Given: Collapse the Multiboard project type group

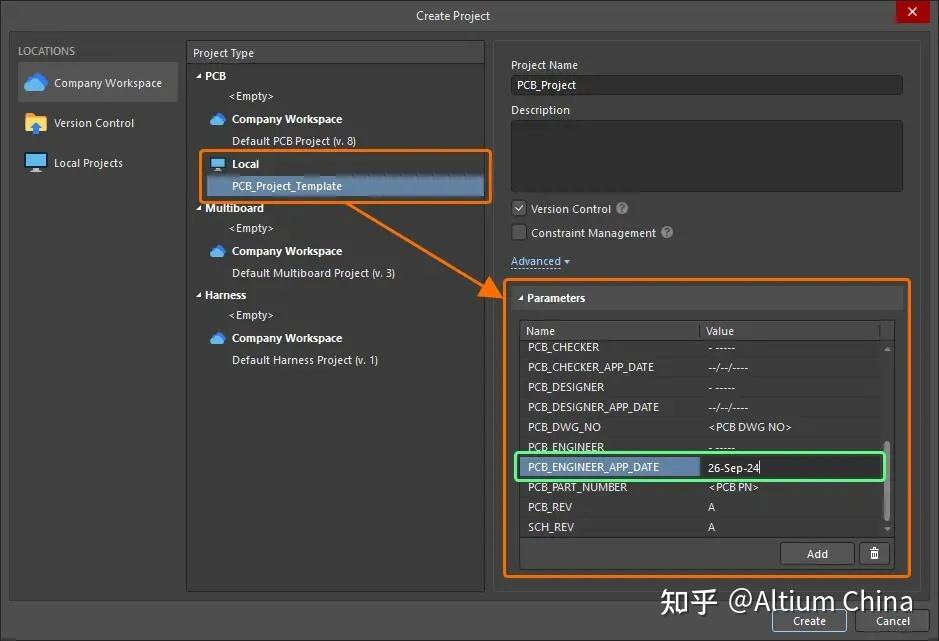Looking at the screenshot, I should click(199, 208).
